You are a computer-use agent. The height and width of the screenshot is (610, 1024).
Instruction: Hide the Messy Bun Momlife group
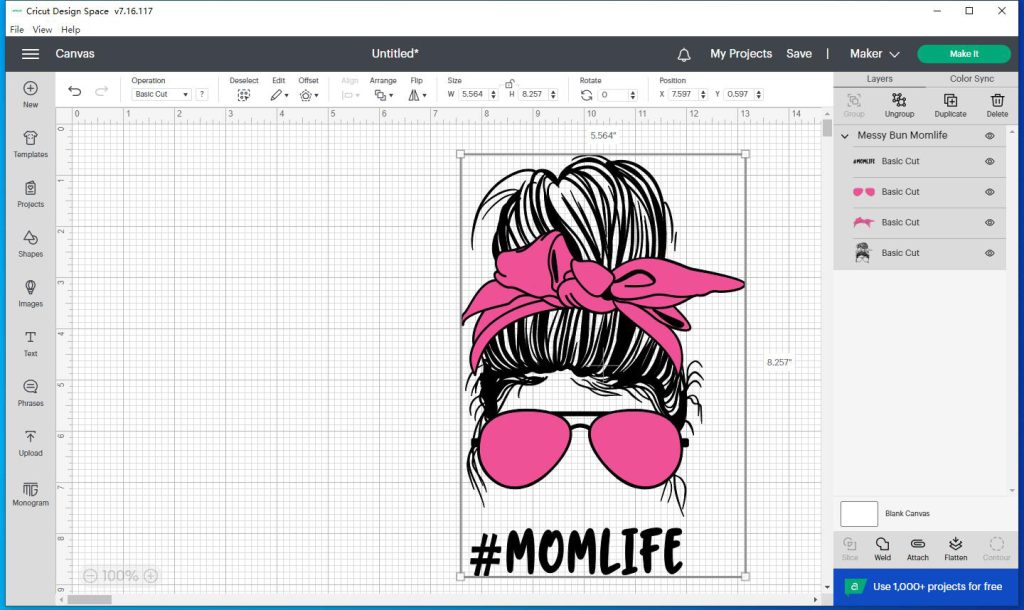coord(991,135)
